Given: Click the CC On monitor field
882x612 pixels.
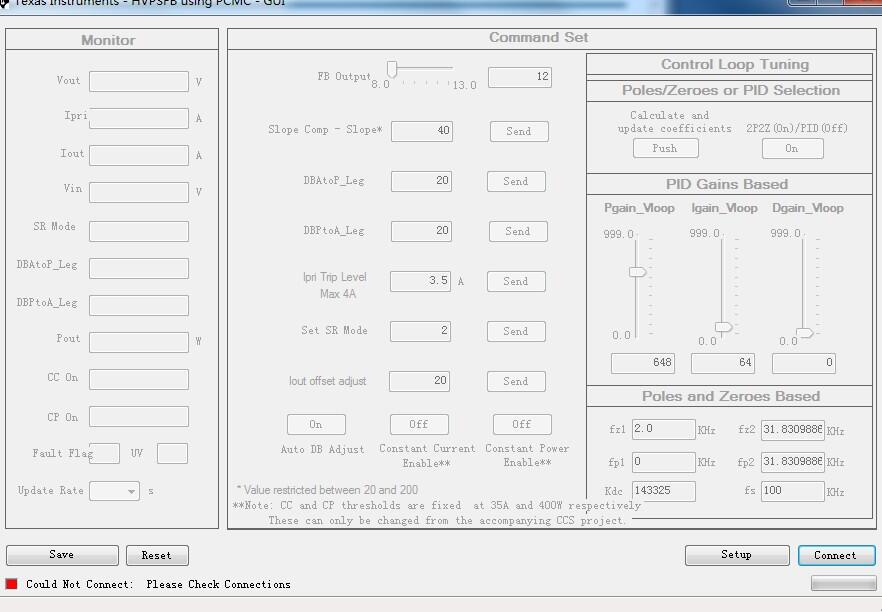Looking at the screenshot, I should click(x=139, y=379).
